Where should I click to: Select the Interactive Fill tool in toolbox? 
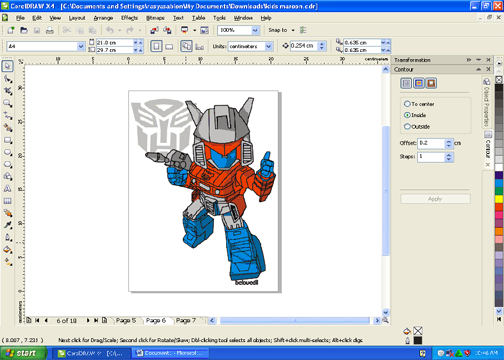pyautogui.click(x=8, y=262)
